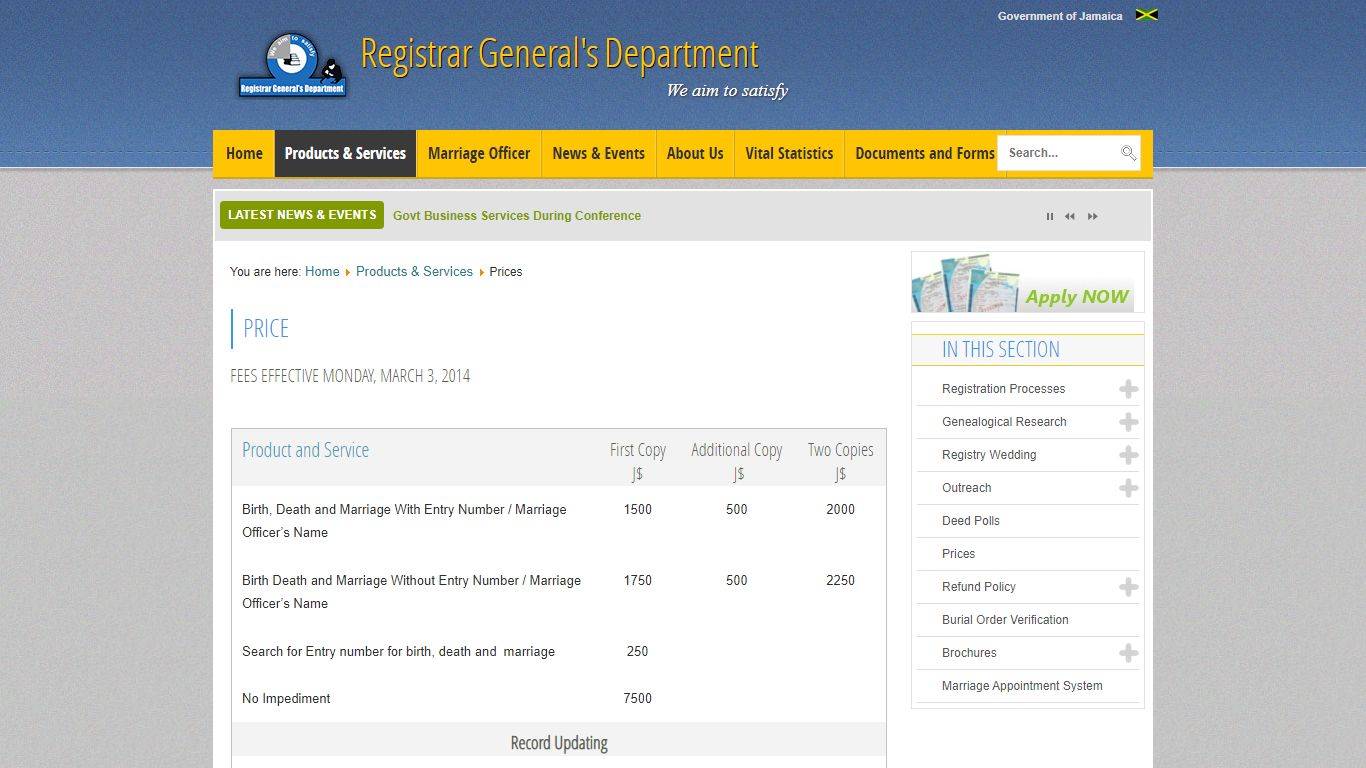Open Products & Services menu
1366x768 pixels.
pos(345,153)
